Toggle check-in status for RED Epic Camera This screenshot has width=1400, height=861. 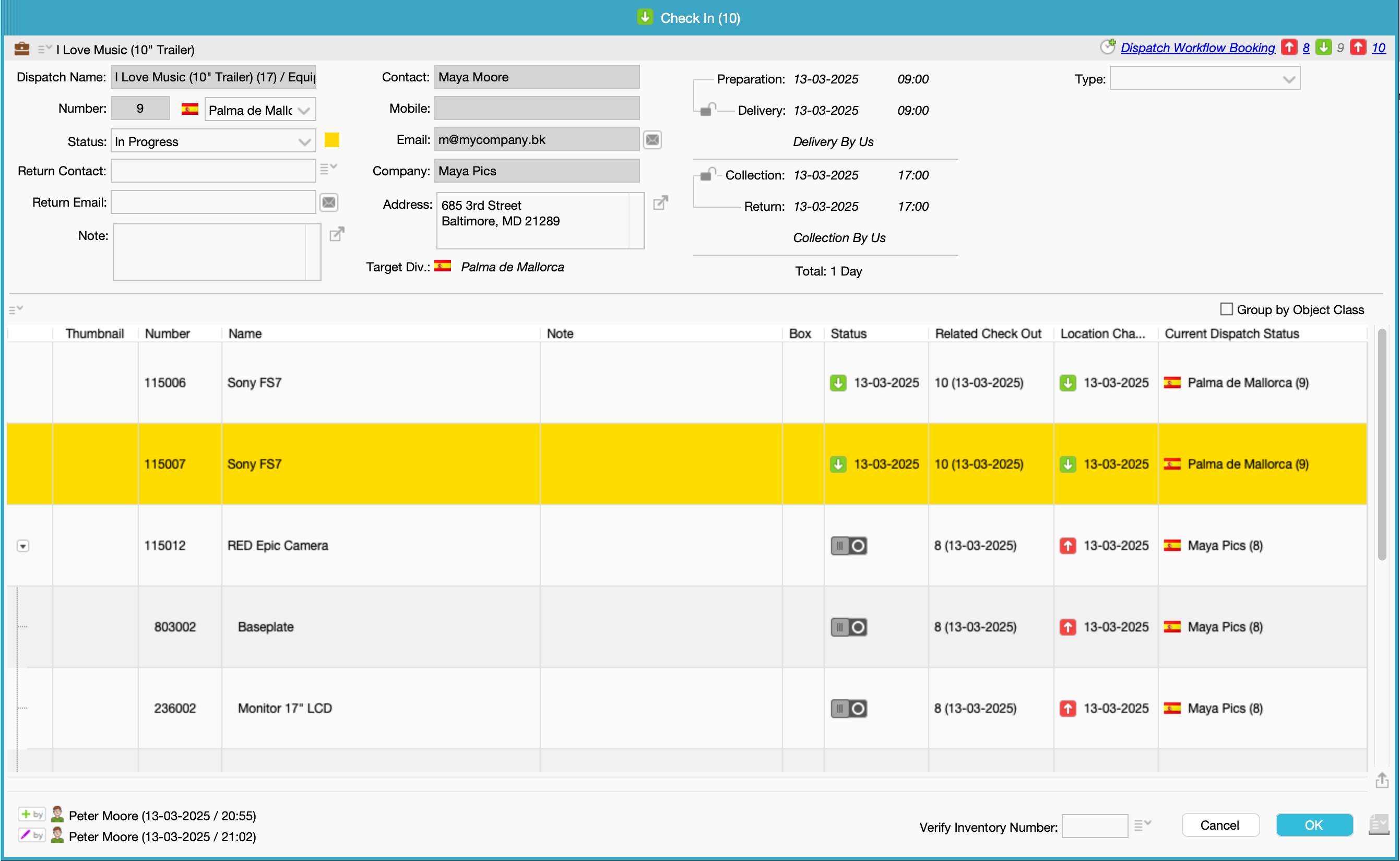849,546
